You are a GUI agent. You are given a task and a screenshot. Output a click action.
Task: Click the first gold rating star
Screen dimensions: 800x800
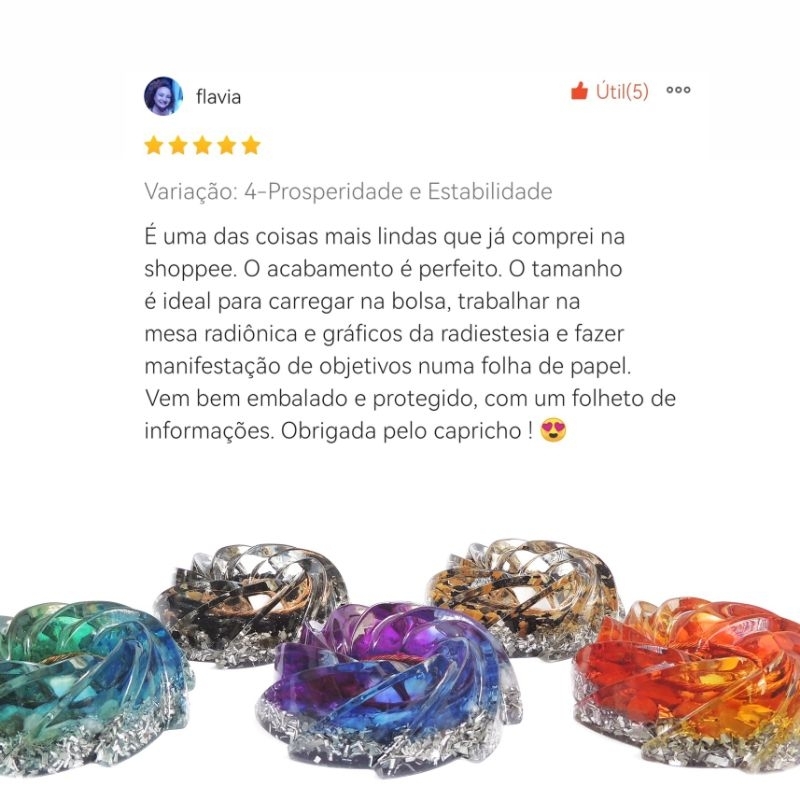tap(154, 145)
